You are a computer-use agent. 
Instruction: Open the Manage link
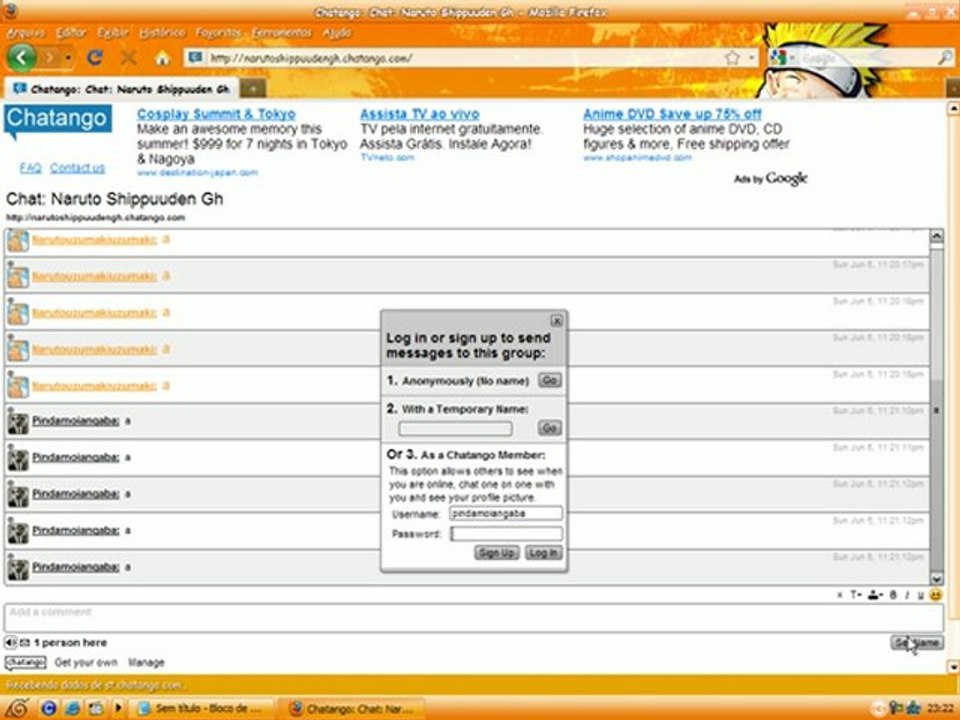[146, 662]
